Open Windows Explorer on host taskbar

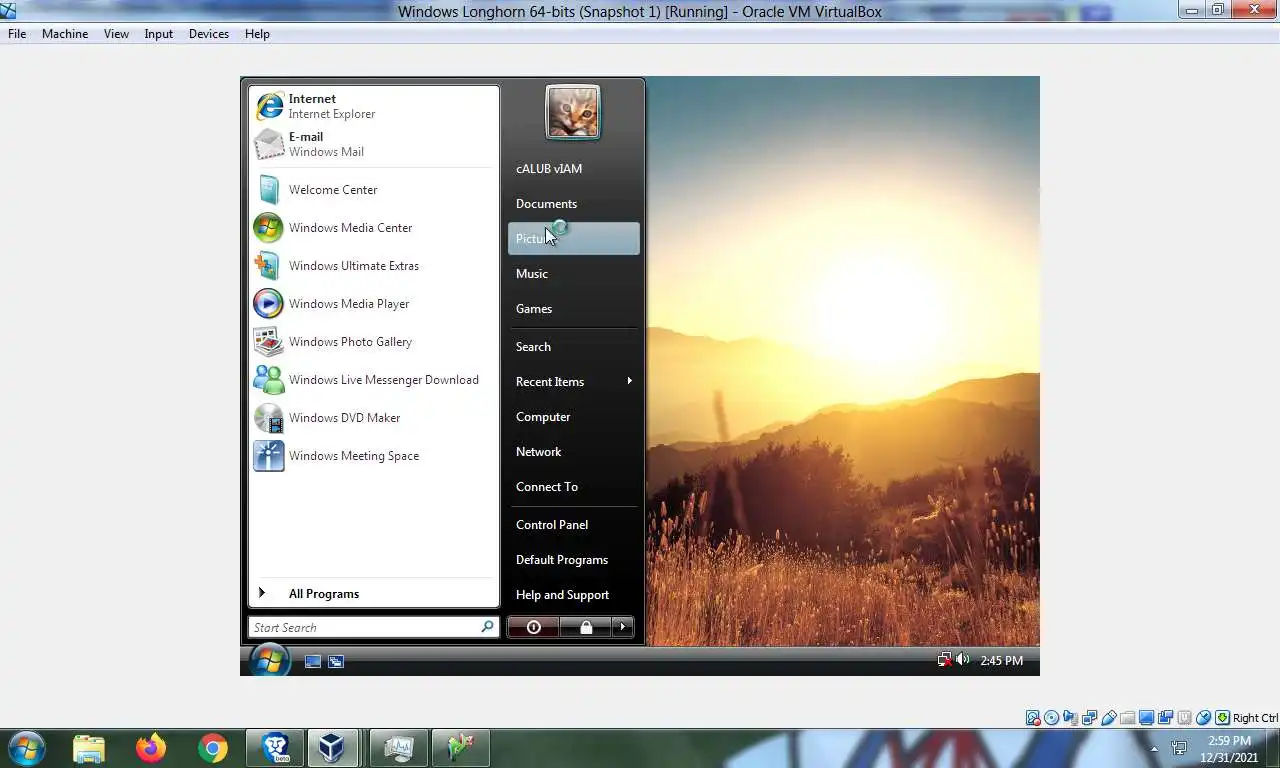89,747
